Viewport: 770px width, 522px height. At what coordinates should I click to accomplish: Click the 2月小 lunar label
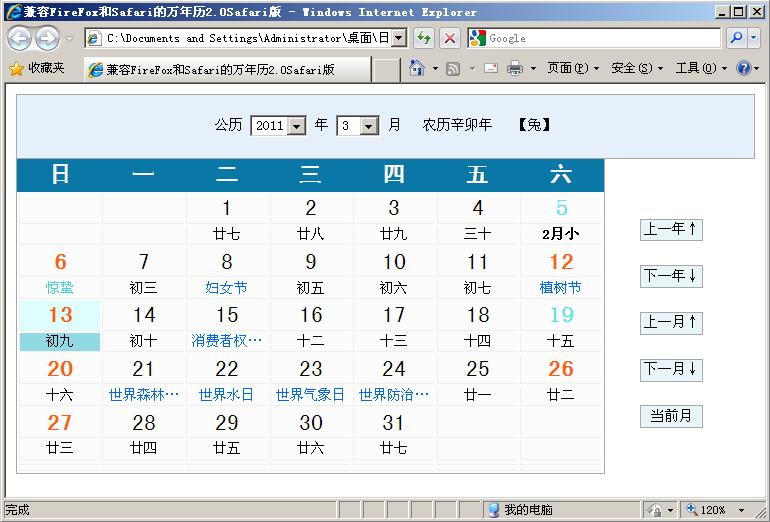pos(561,234)
